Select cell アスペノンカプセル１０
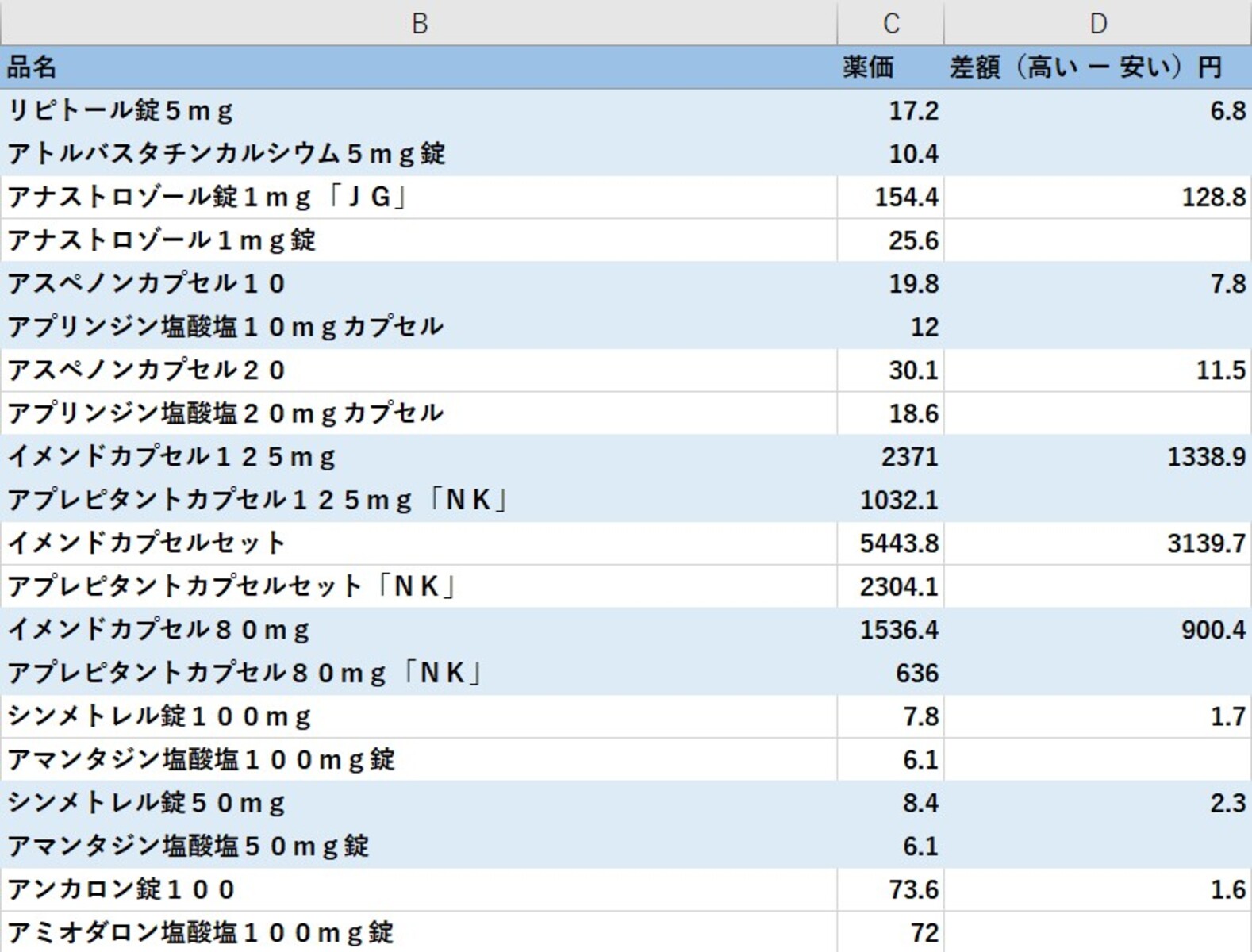Image resolution: width=1252 pixels, height=952 pixels. pyautogui.click(x=419, y=283)
